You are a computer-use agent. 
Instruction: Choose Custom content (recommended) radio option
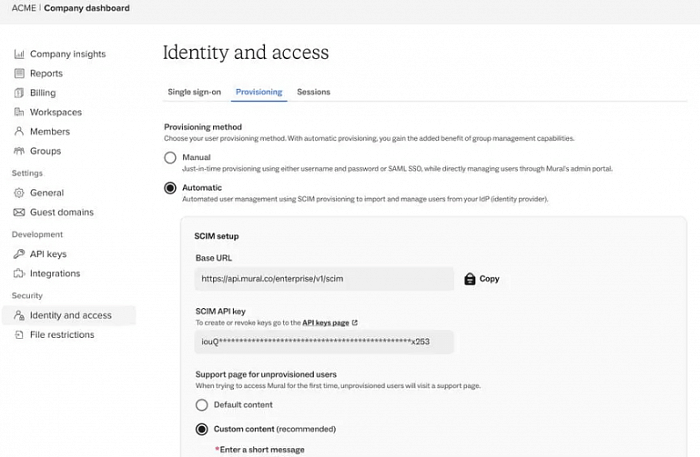(x=202, y=429)
